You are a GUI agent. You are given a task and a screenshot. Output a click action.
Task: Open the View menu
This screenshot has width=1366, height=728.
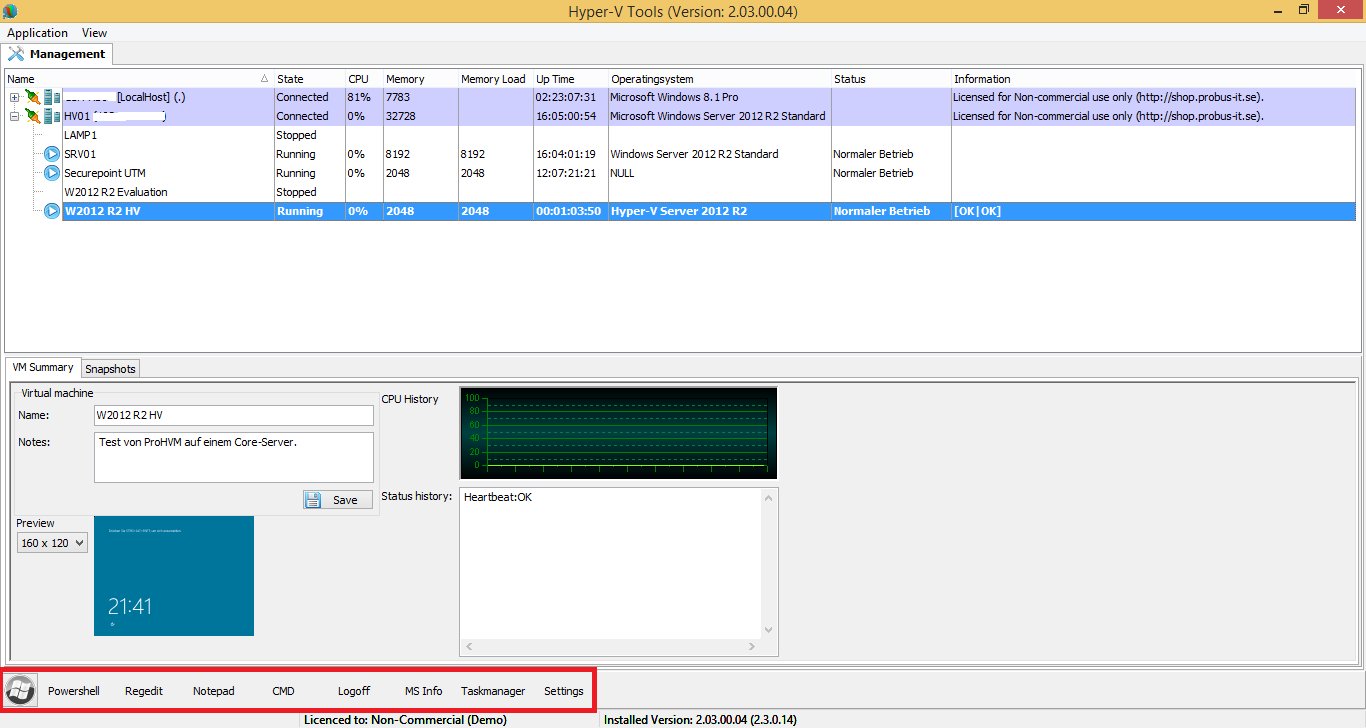tap(94, 33)
